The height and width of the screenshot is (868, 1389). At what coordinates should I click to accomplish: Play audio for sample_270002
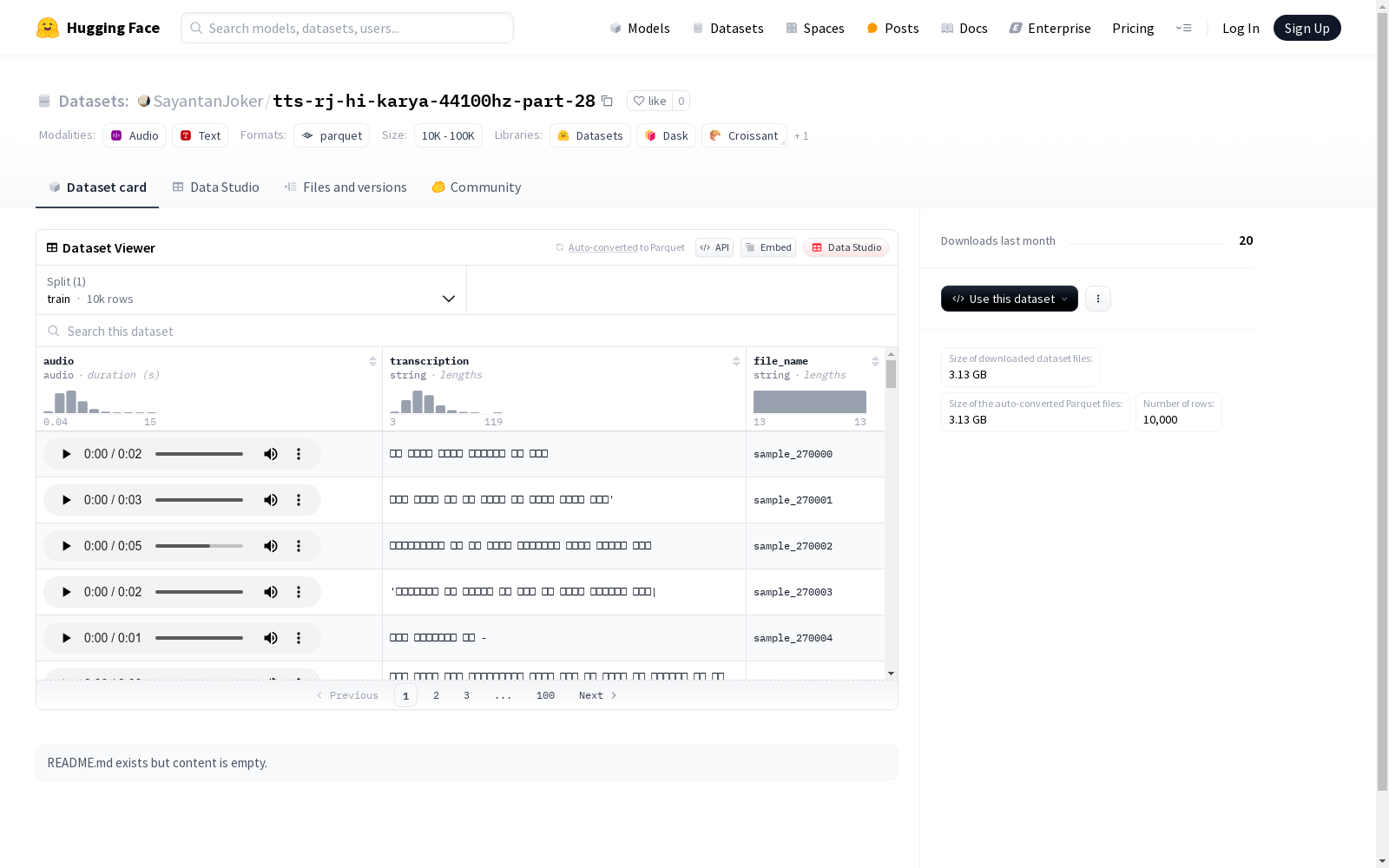(x=66, y=546)
